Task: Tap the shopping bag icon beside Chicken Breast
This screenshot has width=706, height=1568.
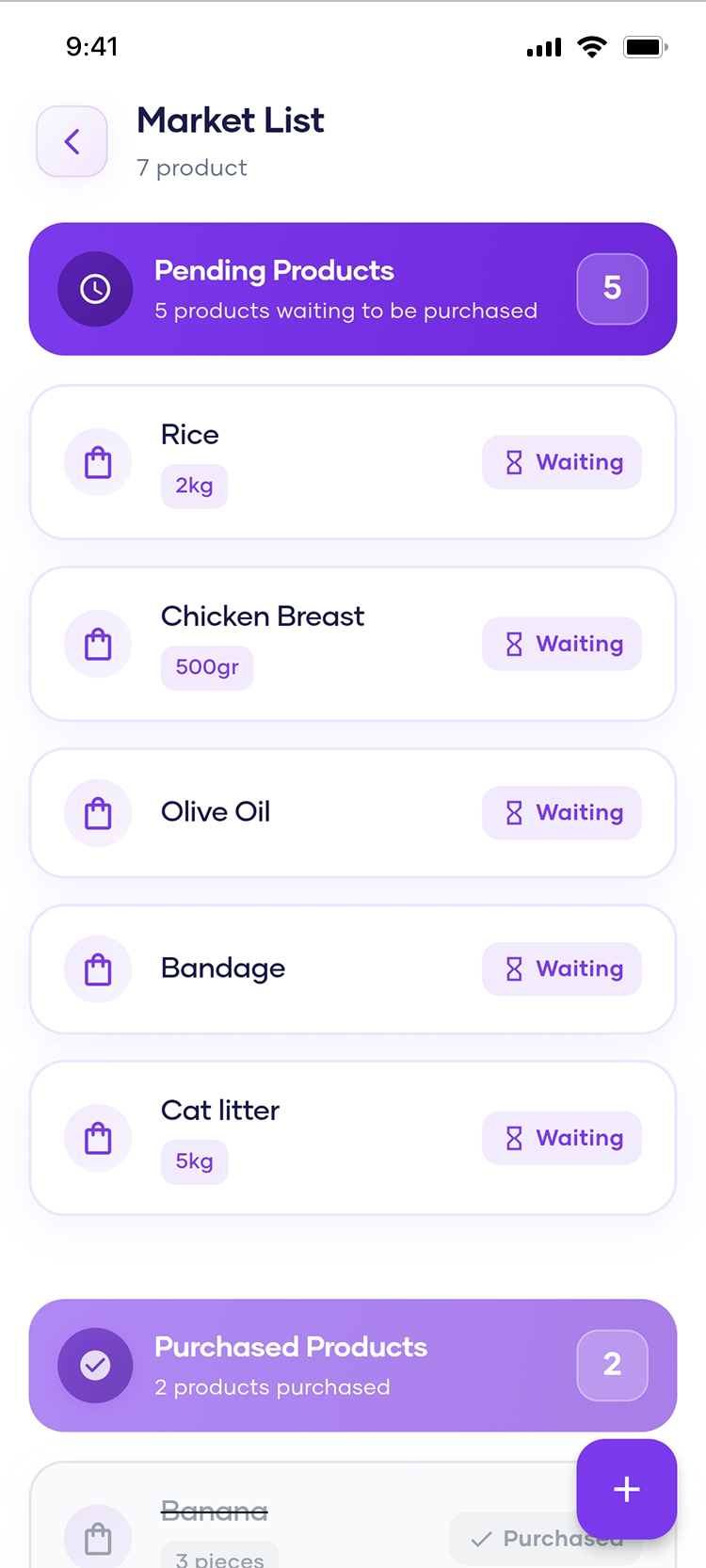Action: 98,644
